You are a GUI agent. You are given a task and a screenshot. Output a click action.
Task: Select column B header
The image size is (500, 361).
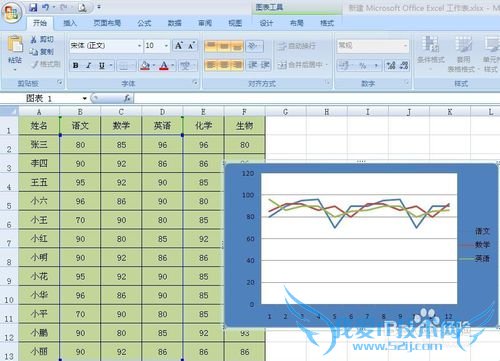coord(80,111)
